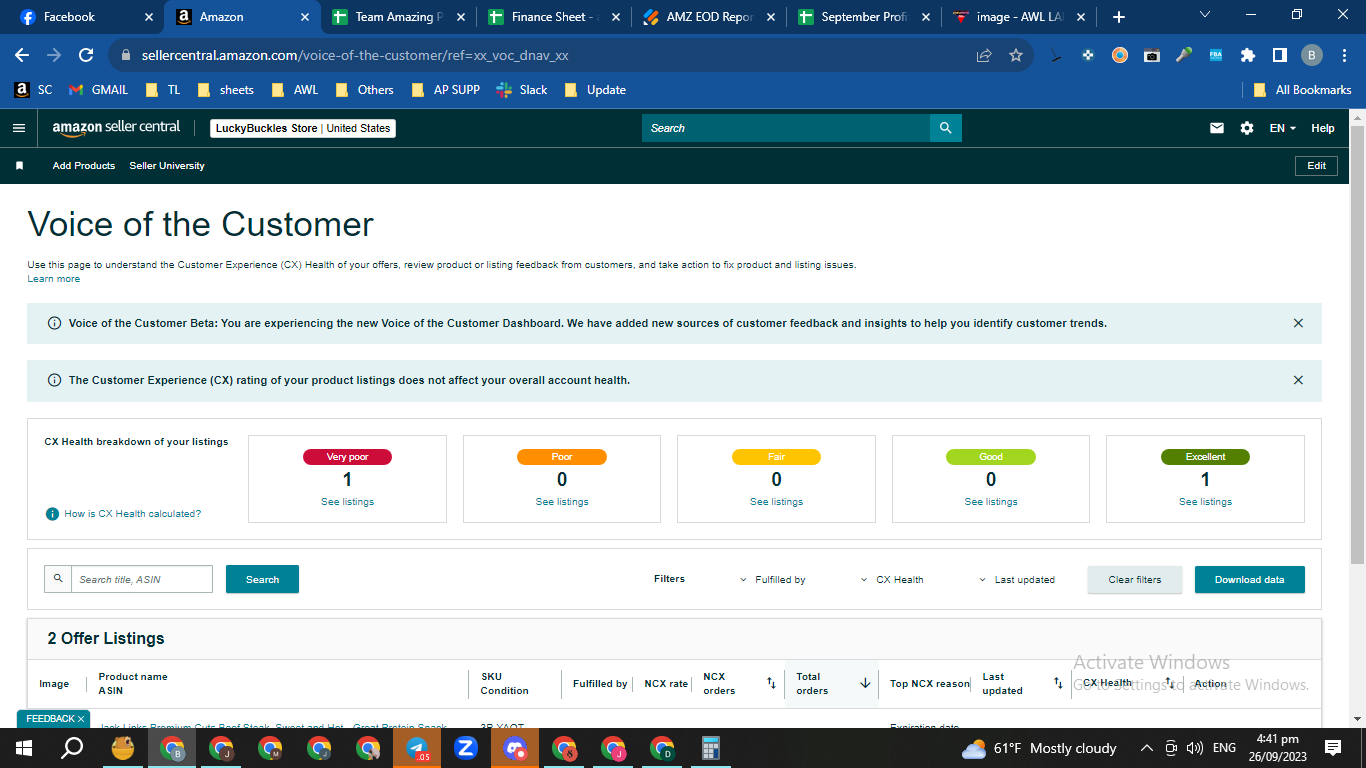Click the teal Search button beside title field
The width and height of the screenshot is (1366, 768).
pos(262,579)
